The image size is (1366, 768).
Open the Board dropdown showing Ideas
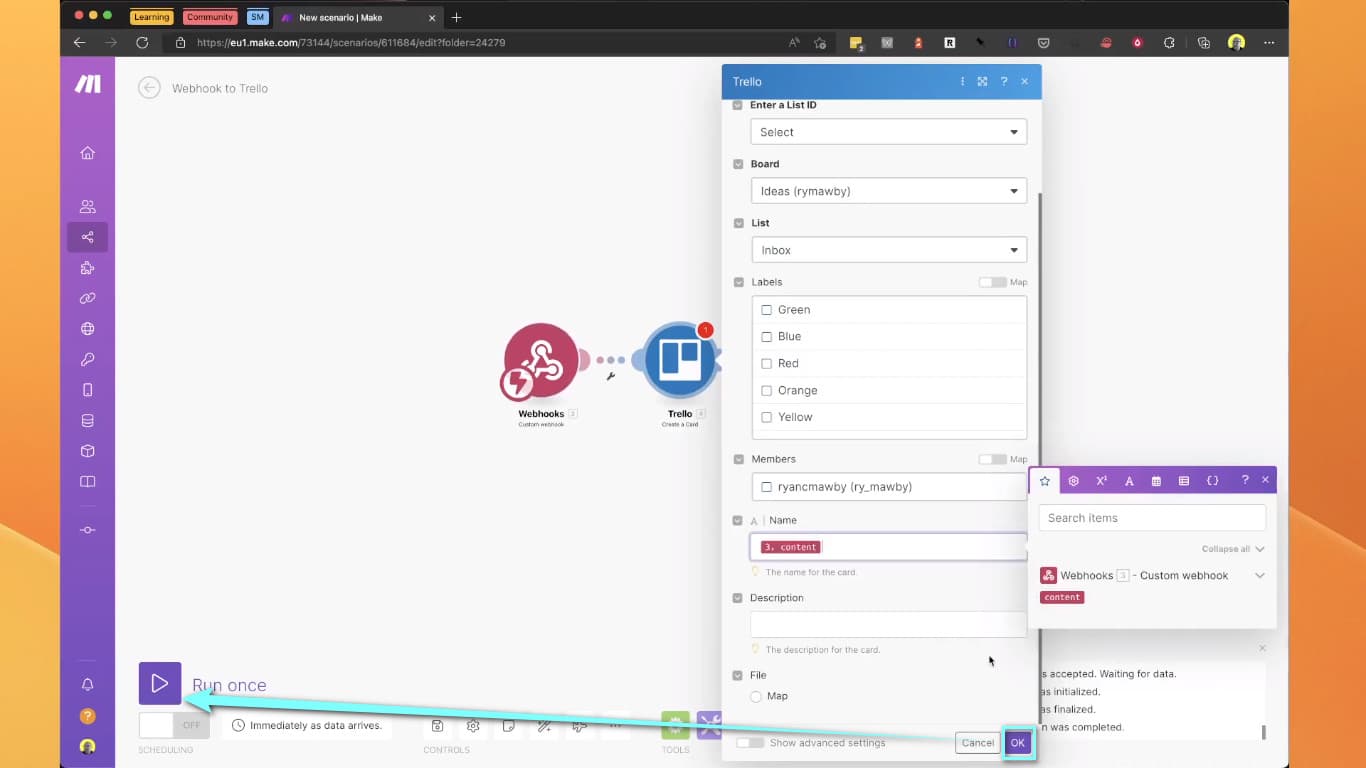[888, 191]
